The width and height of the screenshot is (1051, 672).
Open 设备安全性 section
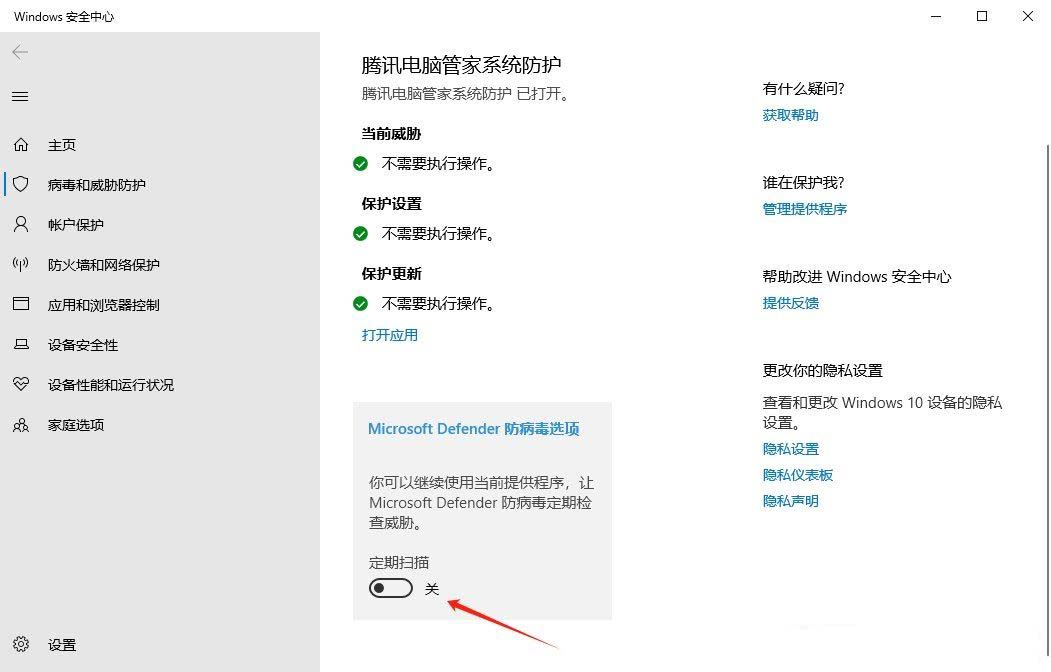(83, 345)
